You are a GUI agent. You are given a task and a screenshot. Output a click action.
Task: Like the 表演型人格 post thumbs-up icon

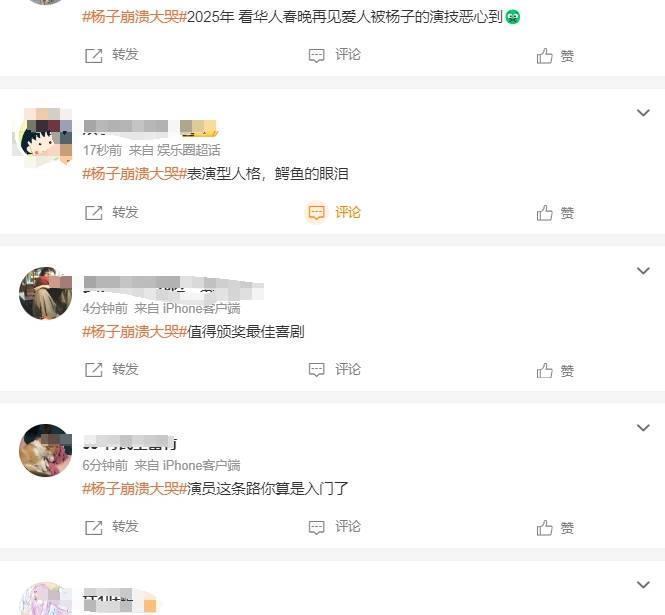[545, 212]
